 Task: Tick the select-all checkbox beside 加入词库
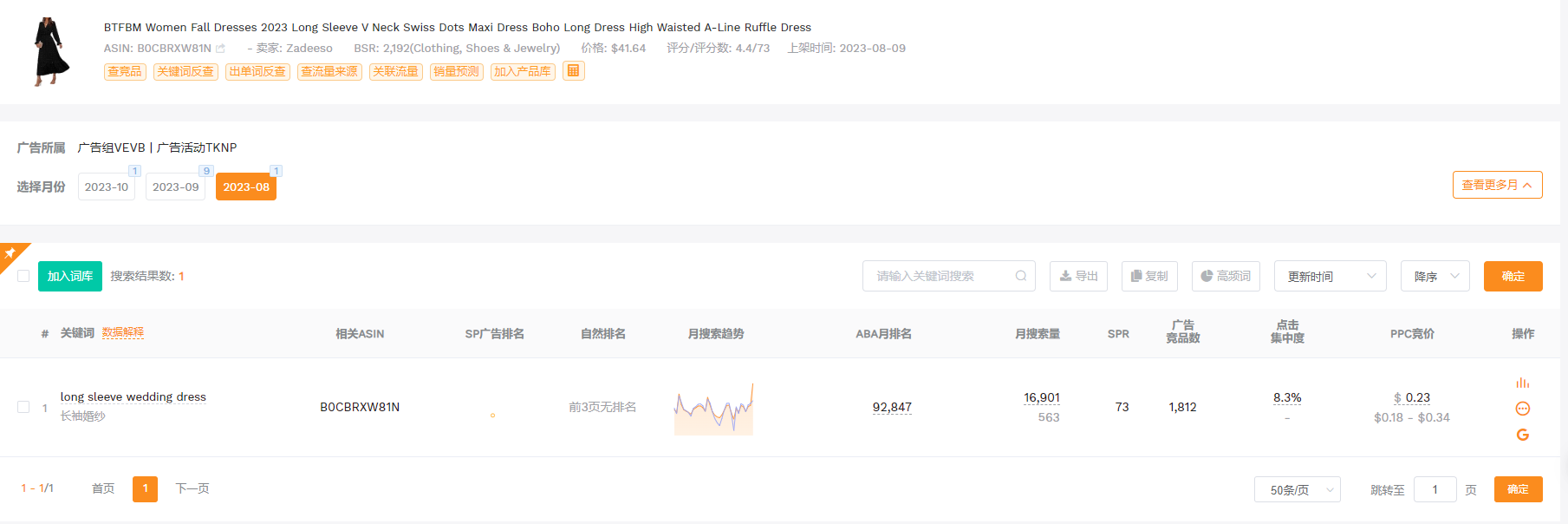coord(23,276)
